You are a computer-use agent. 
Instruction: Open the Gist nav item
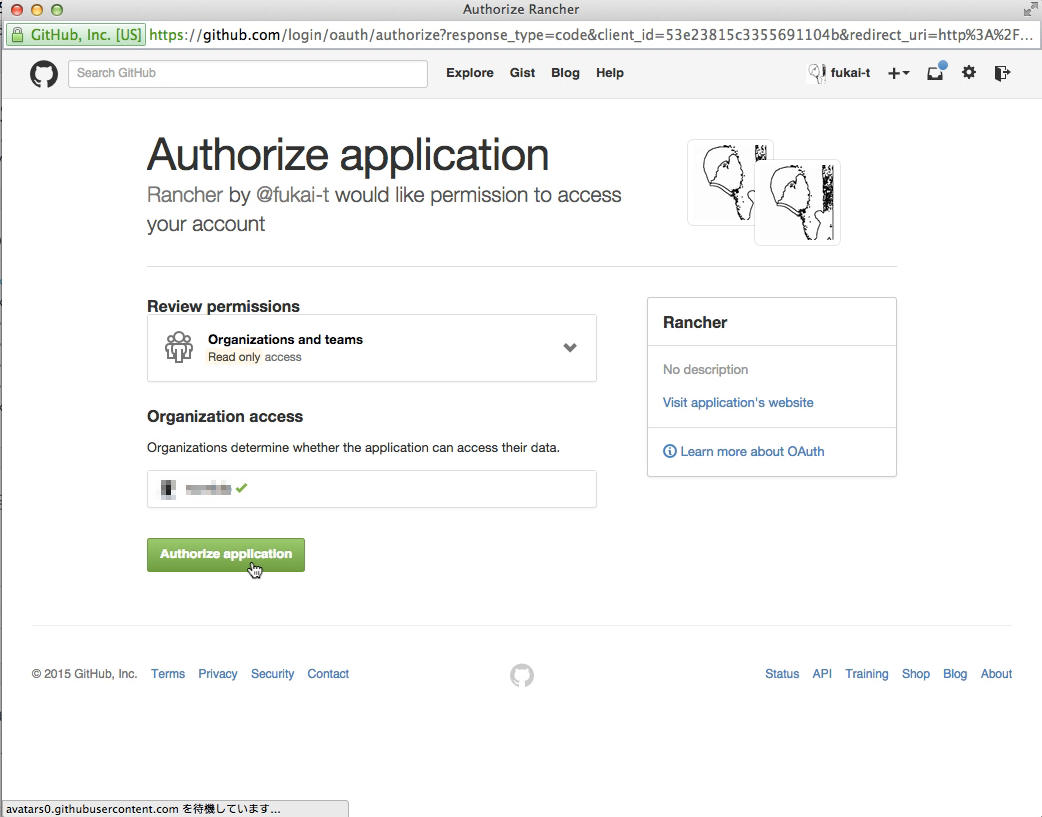pos(522,73)
